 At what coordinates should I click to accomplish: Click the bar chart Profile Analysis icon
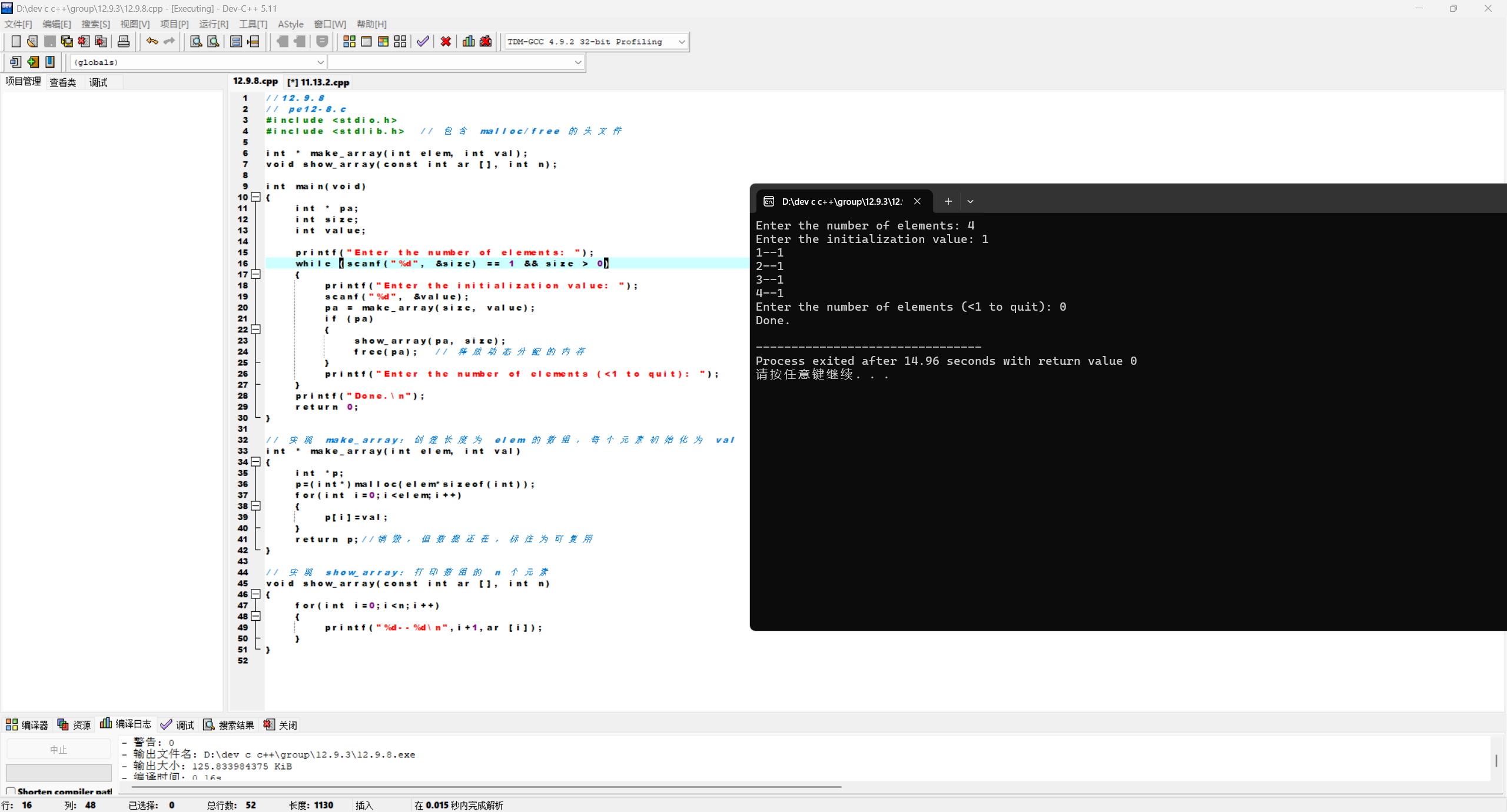click(x=469, y=41)
